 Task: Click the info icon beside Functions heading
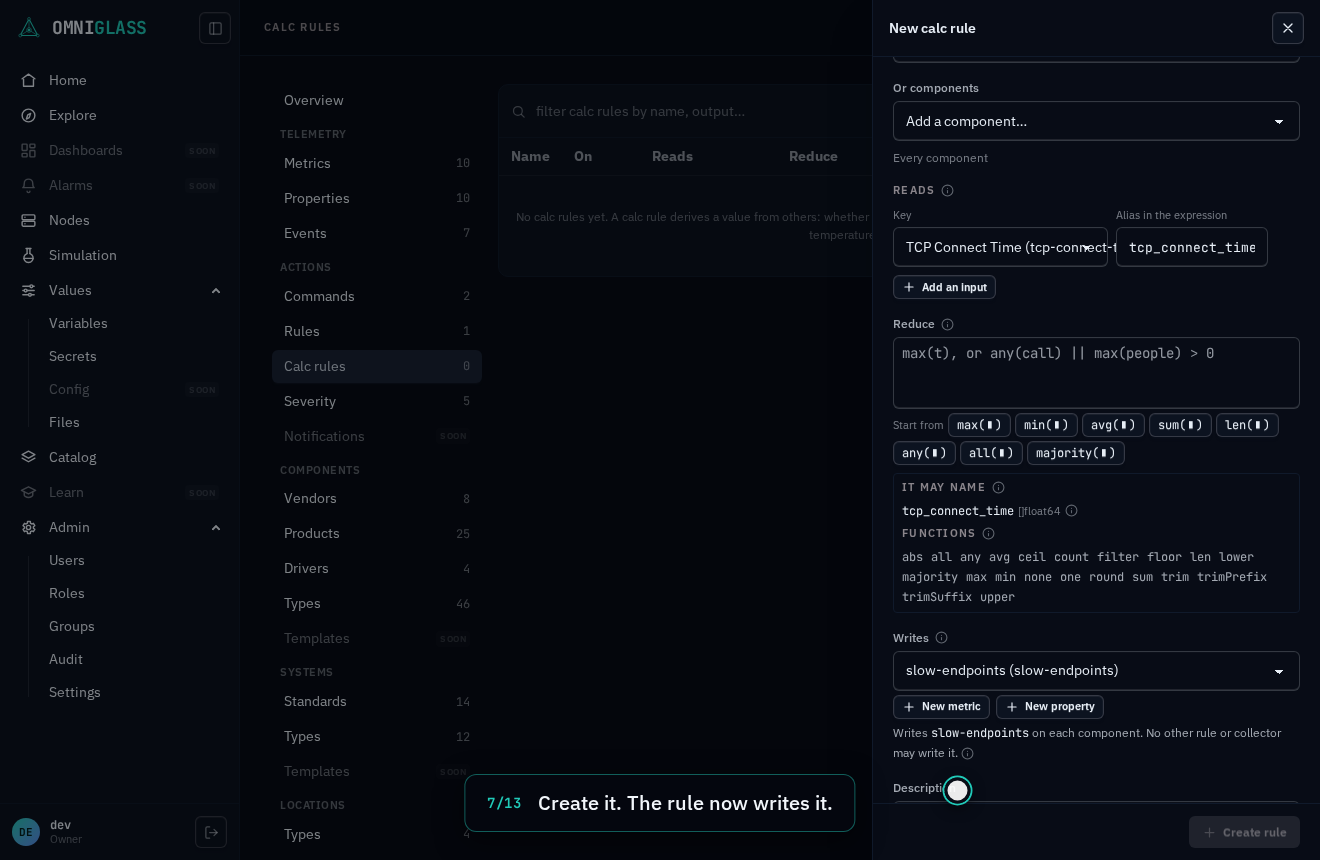click(x=988, y=534)
